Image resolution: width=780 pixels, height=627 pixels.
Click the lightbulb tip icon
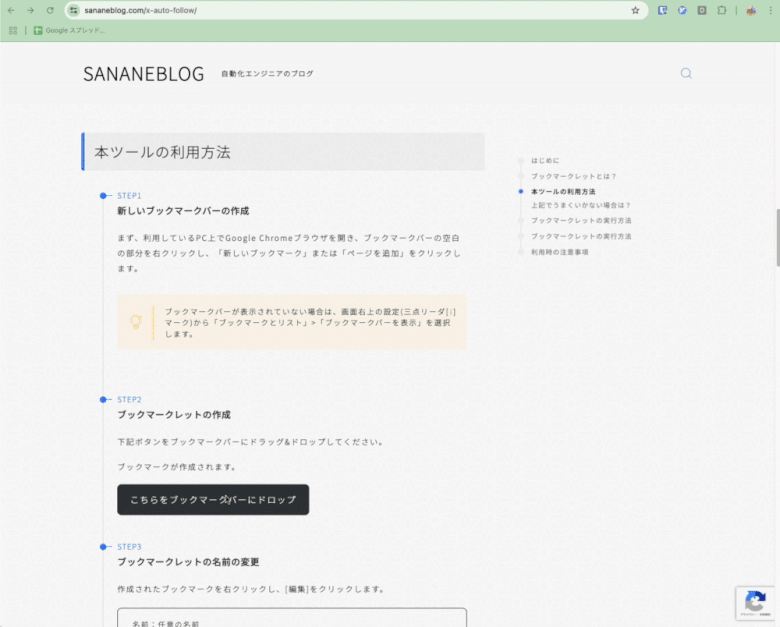(x=136, y=322)
